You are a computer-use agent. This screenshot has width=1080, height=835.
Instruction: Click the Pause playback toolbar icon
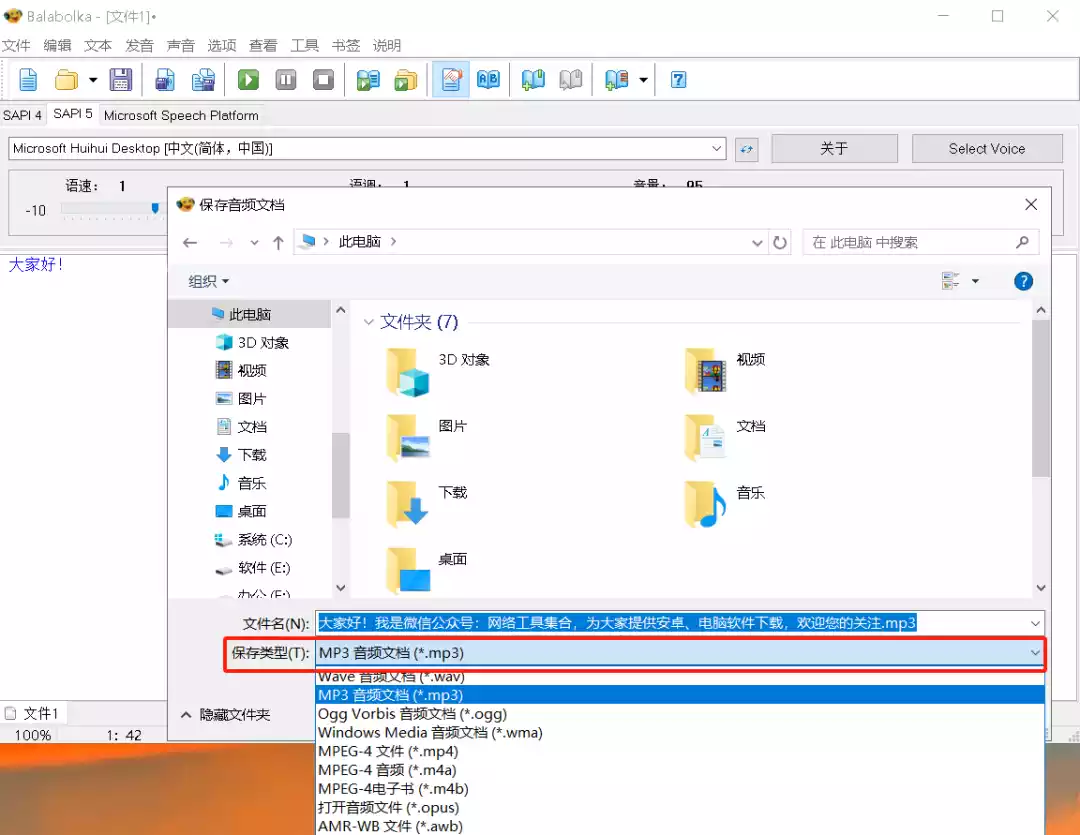(x=286, y=80)
